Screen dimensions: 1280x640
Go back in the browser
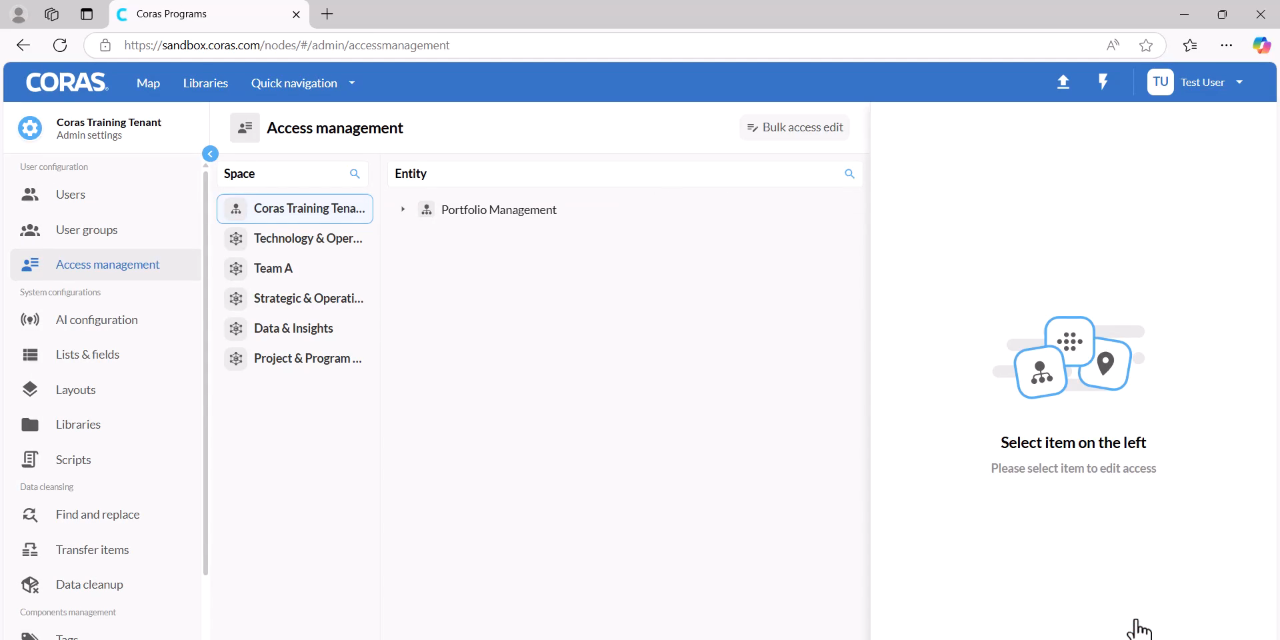(x=23, y=45)
